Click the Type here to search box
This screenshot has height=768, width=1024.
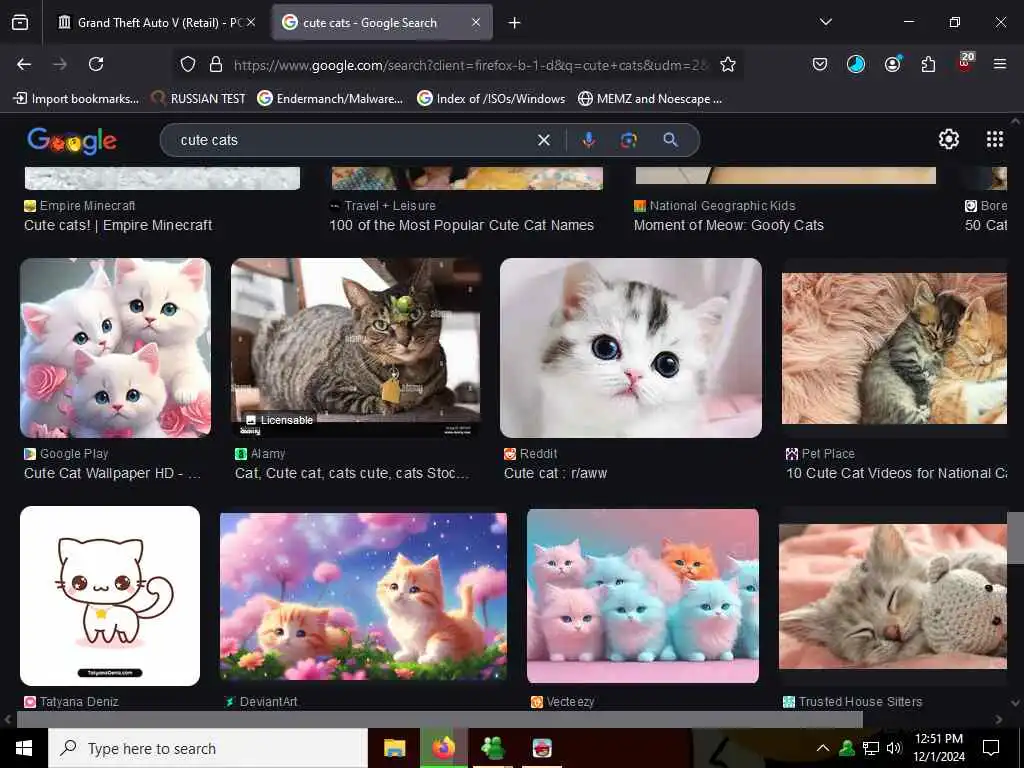(208, 748)
